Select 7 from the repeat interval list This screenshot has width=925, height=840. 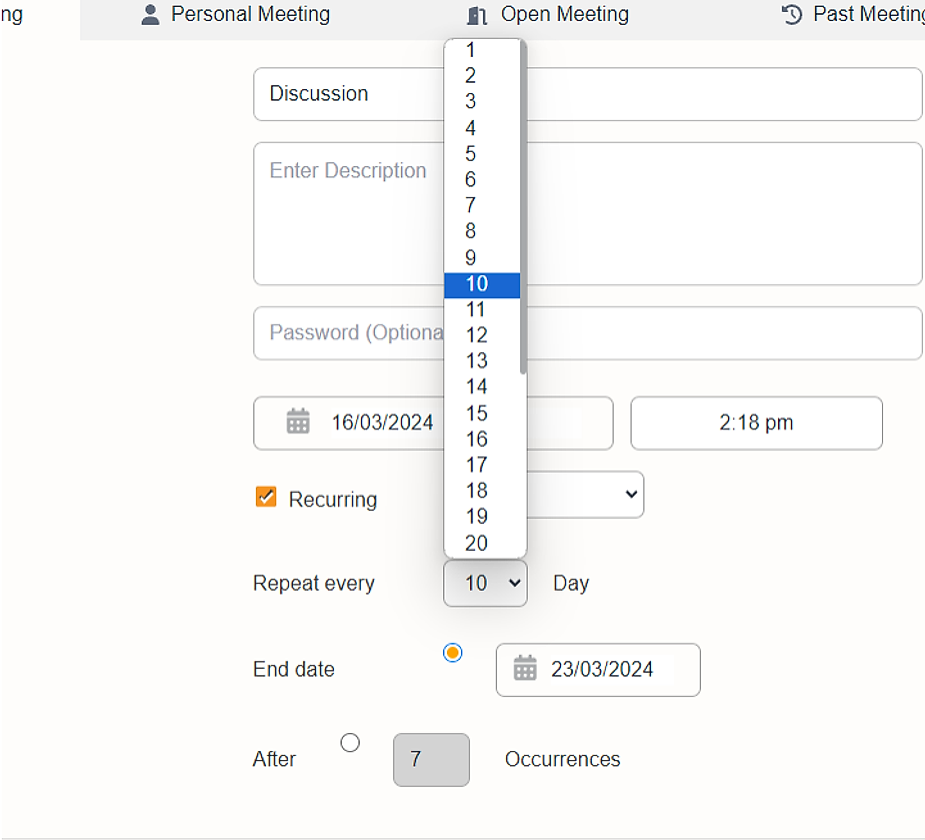click(482, 205)
